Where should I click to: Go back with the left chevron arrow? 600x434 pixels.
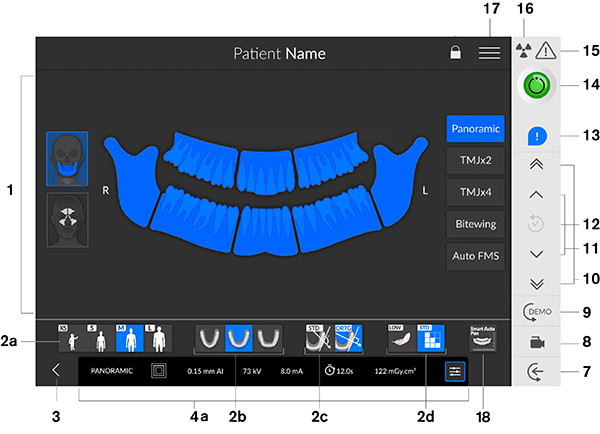point(56,370)
